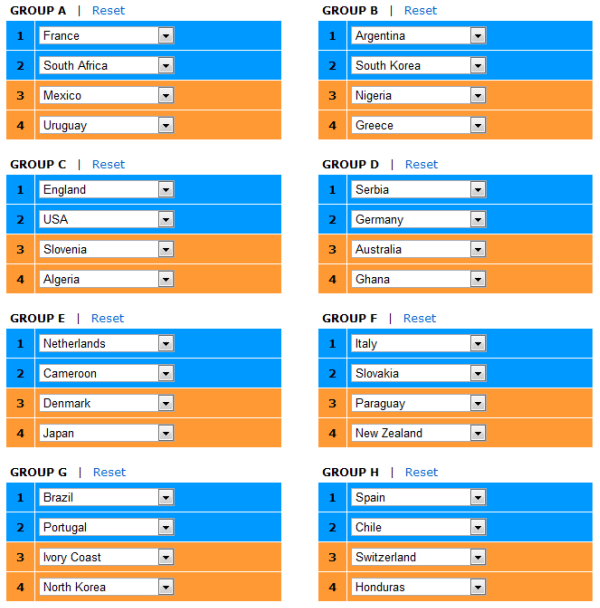The height and width of the screenshot is (608, 600).
Task: Expand the Spain dropdown in Group H
Action: click(x=478, y=497)
